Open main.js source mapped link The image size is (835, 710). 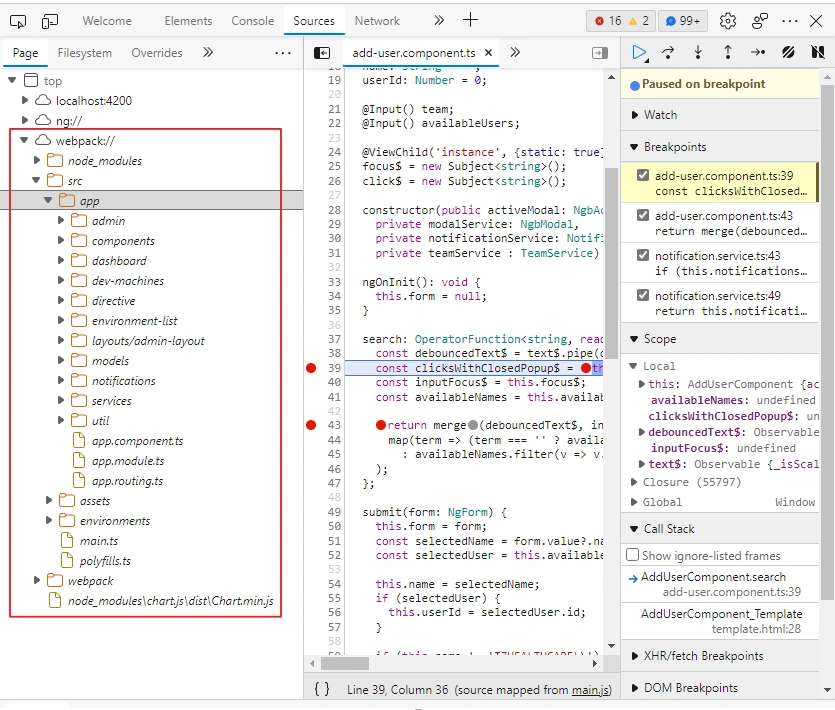(590, 690)
